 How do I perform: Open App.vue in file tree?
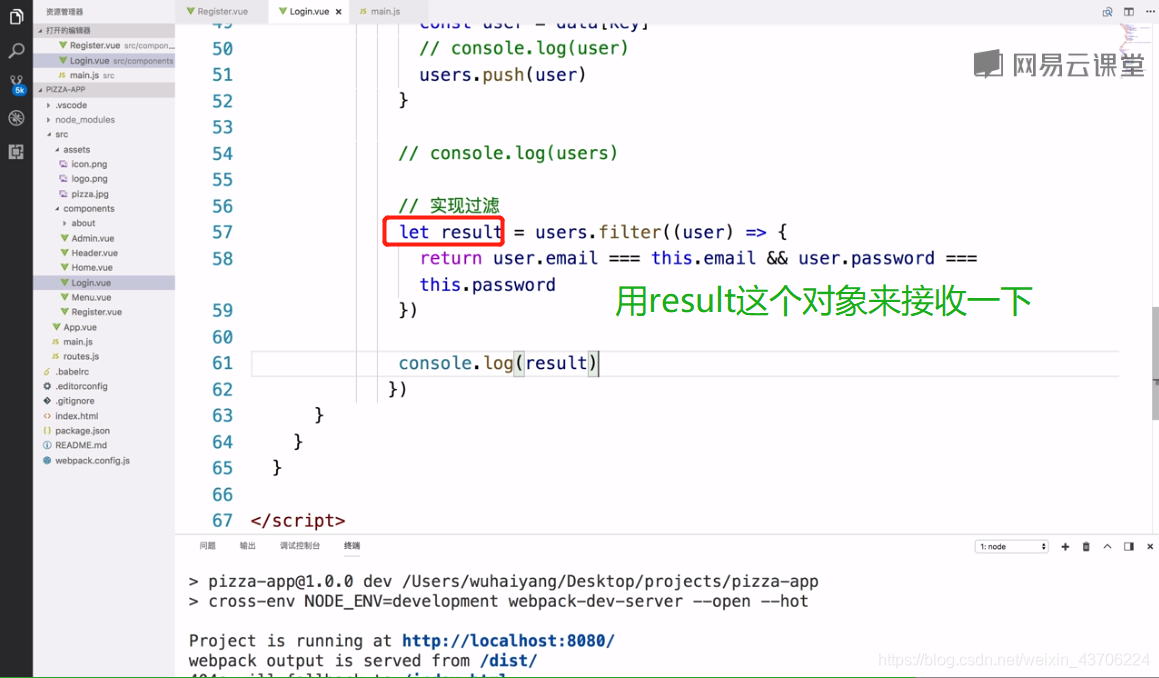coord(103,327)
